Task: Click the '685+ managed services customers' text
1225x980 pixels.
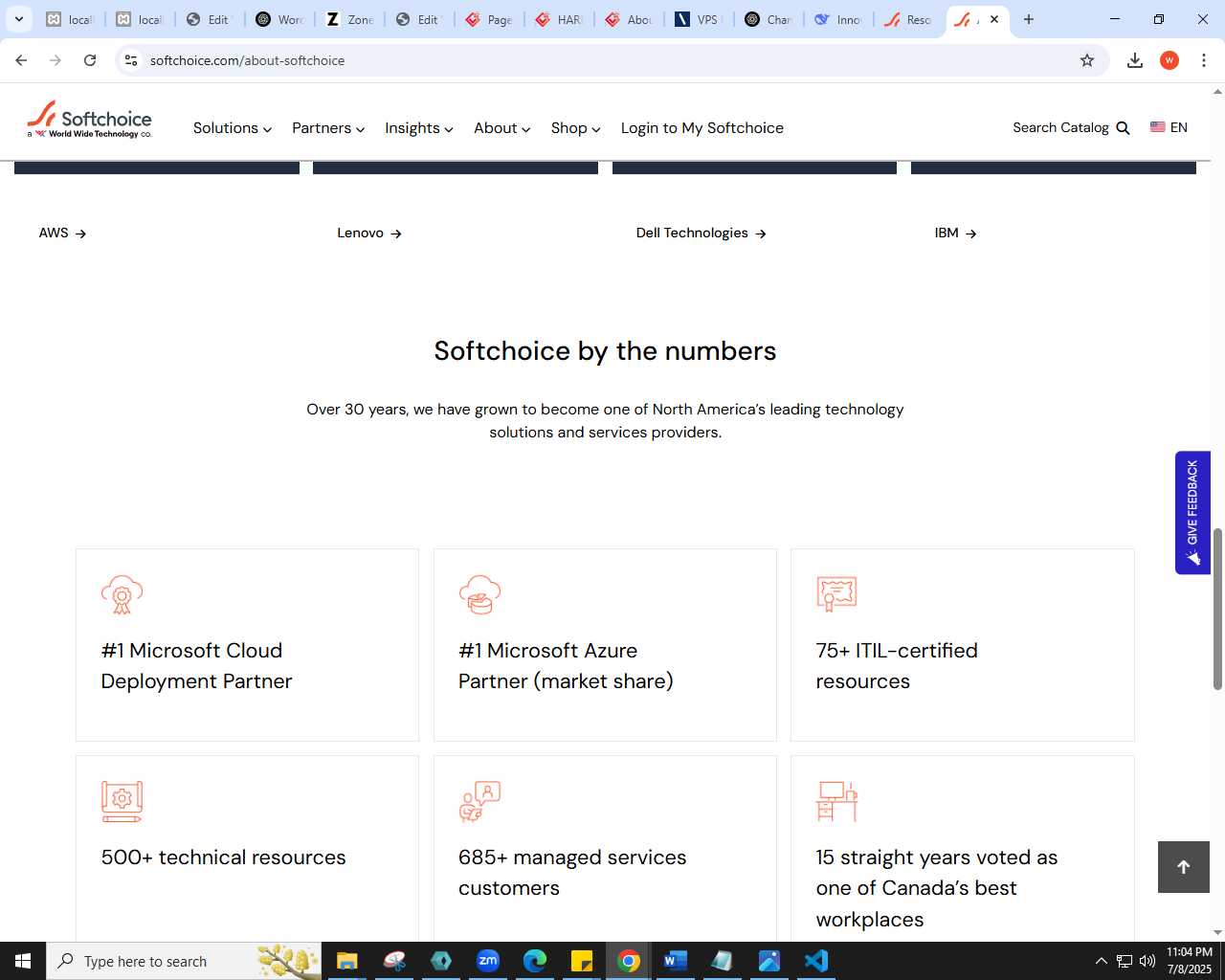Action: (572, 873)
